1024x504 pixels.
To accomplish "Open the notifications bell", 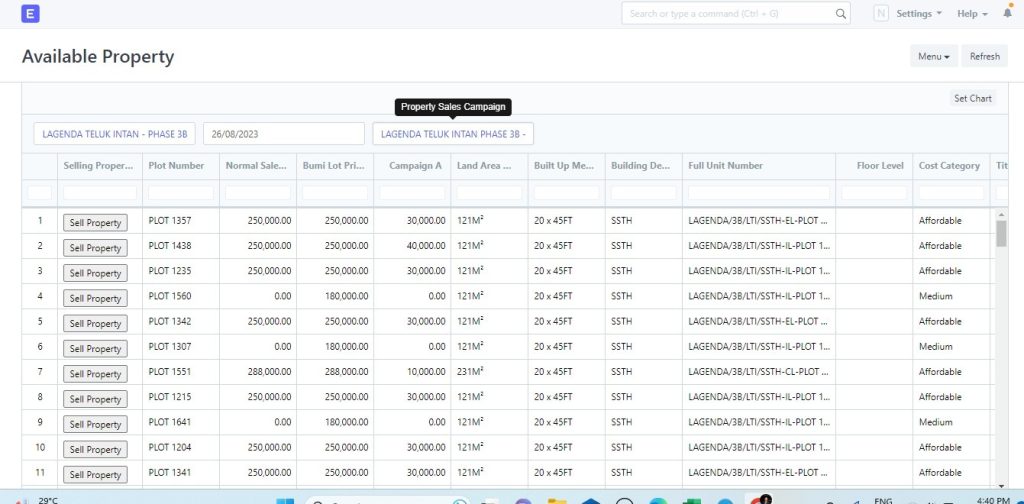I will 1007,14.
